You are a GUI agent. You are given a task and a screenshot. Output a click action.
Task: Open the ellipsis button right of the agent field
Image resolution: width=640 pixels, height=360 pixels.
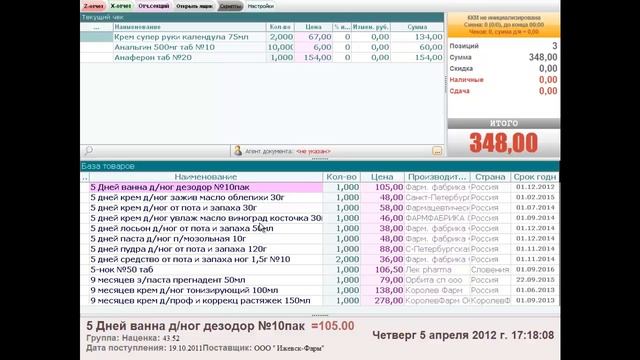pyautogui.click(x=437, y=151)
